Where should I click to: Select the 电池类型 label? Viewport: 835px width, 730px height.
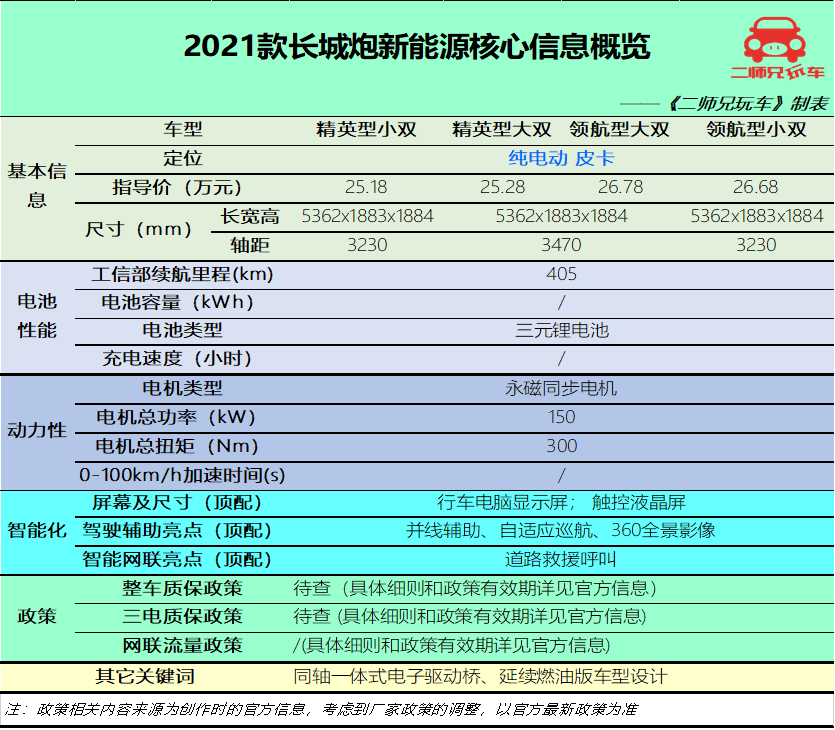coord(182,331)
